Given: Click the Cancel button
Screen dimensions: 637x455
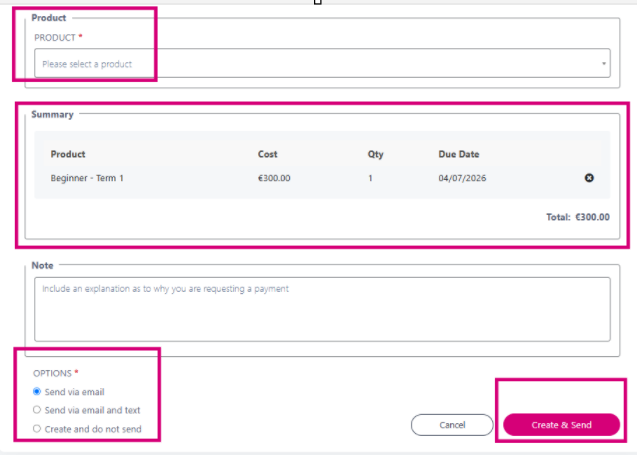Looking at the screenshot, I should [452, 425].
